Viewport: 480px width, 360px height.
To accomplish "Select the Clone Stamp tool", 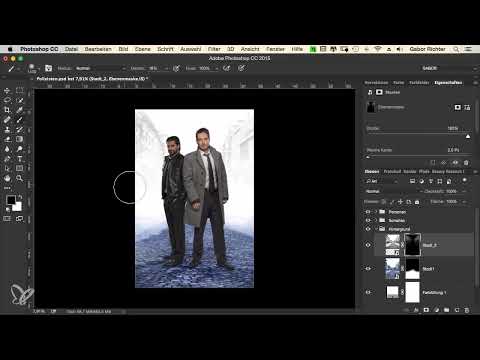I will (7, 129).
